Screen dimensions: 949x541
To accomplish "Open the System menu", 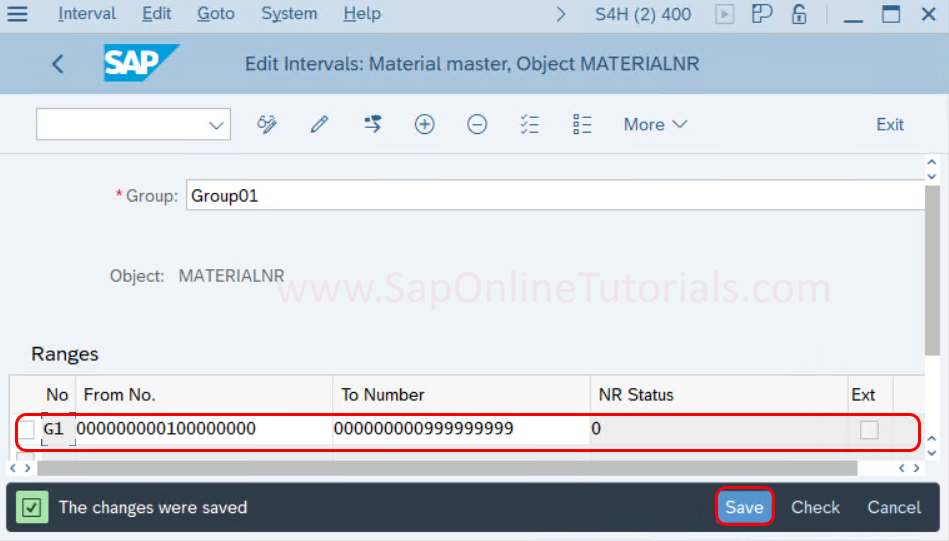I will click(289, 13).
